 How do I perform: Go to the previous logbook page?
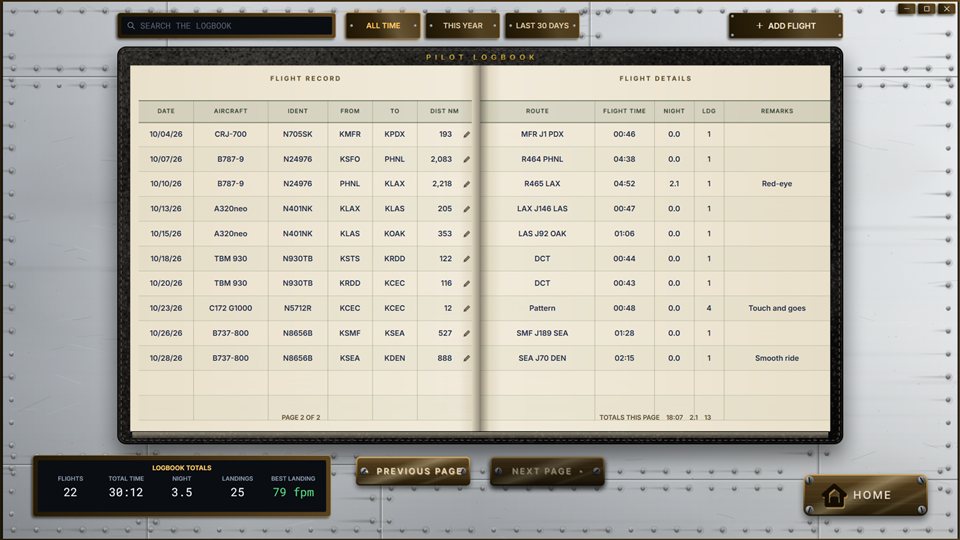[413, 471]
